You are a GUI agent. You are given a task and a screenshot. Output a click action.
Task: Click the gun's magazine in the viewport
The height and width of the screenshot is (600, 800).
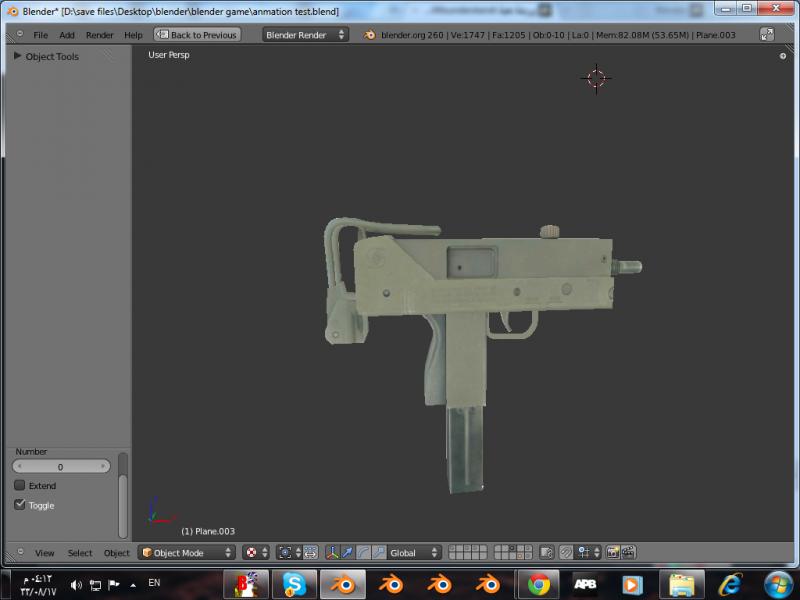[465, 449]
